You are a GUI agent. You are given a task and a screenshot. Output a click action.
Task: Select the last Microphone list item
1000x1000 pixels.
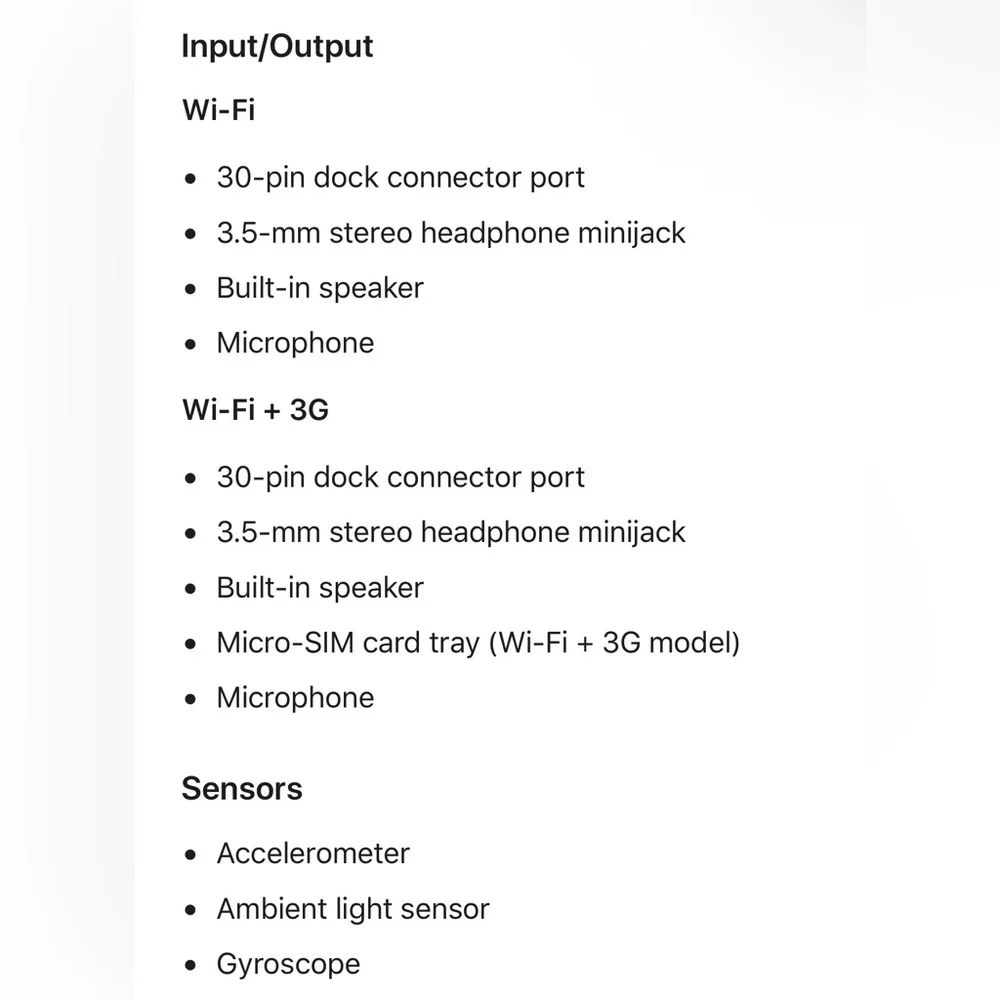[295, 698]
